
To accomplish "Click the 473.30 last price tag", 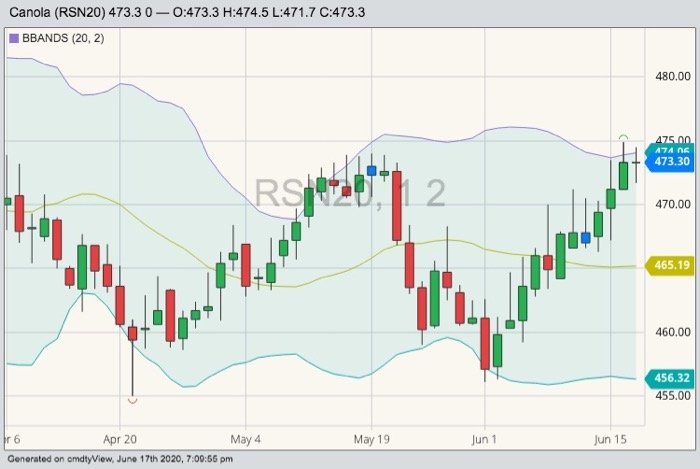I will click(670, 162).
